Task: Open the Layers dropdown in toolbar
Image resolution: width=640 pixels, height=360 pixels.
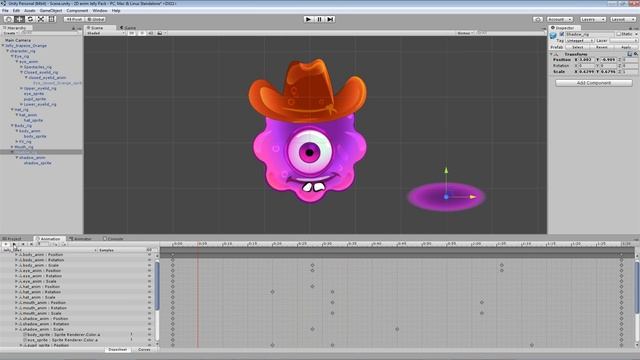Action: click(592, 19)
